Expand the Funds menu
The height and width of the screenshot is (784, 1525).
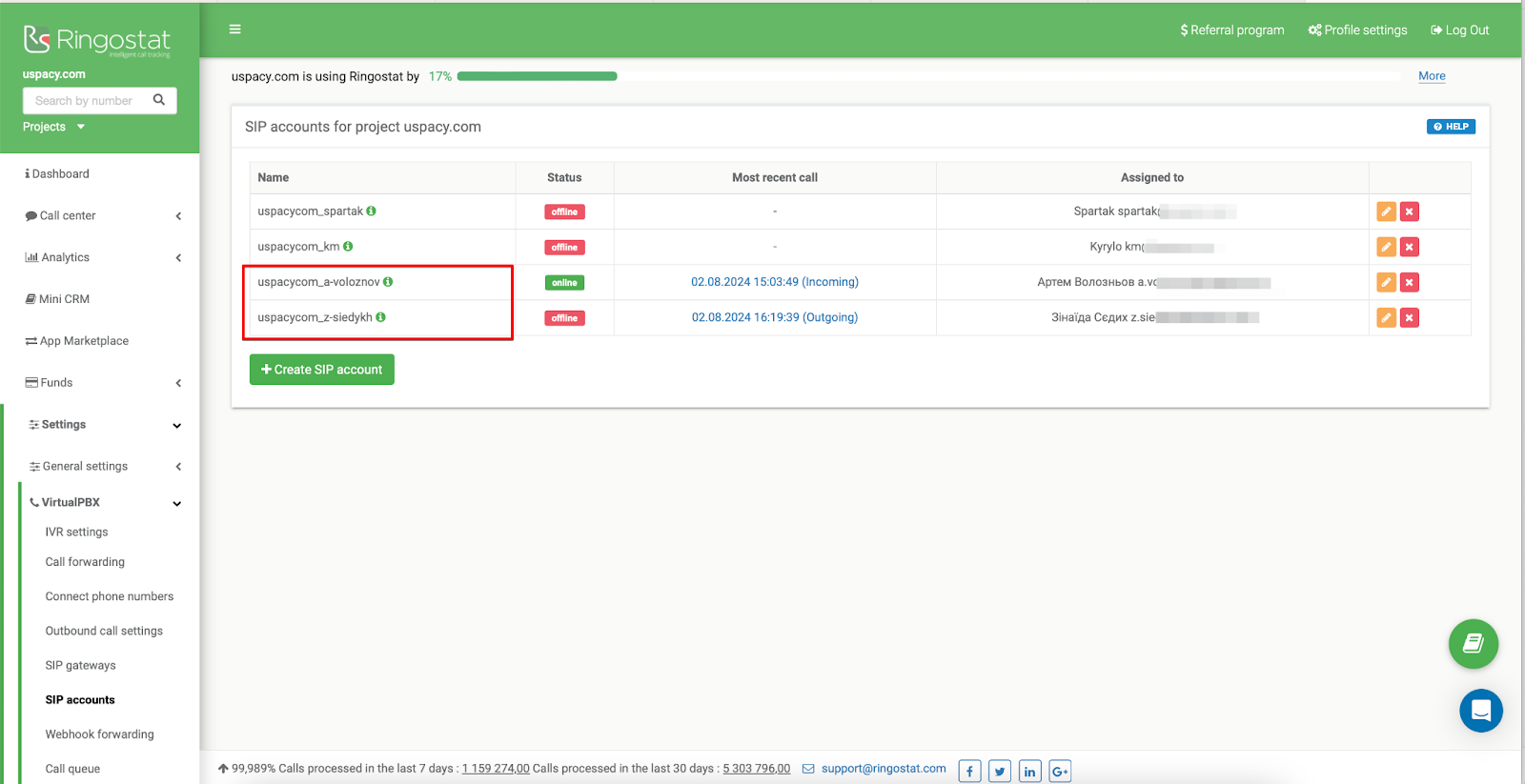click(x=104, y=383)
